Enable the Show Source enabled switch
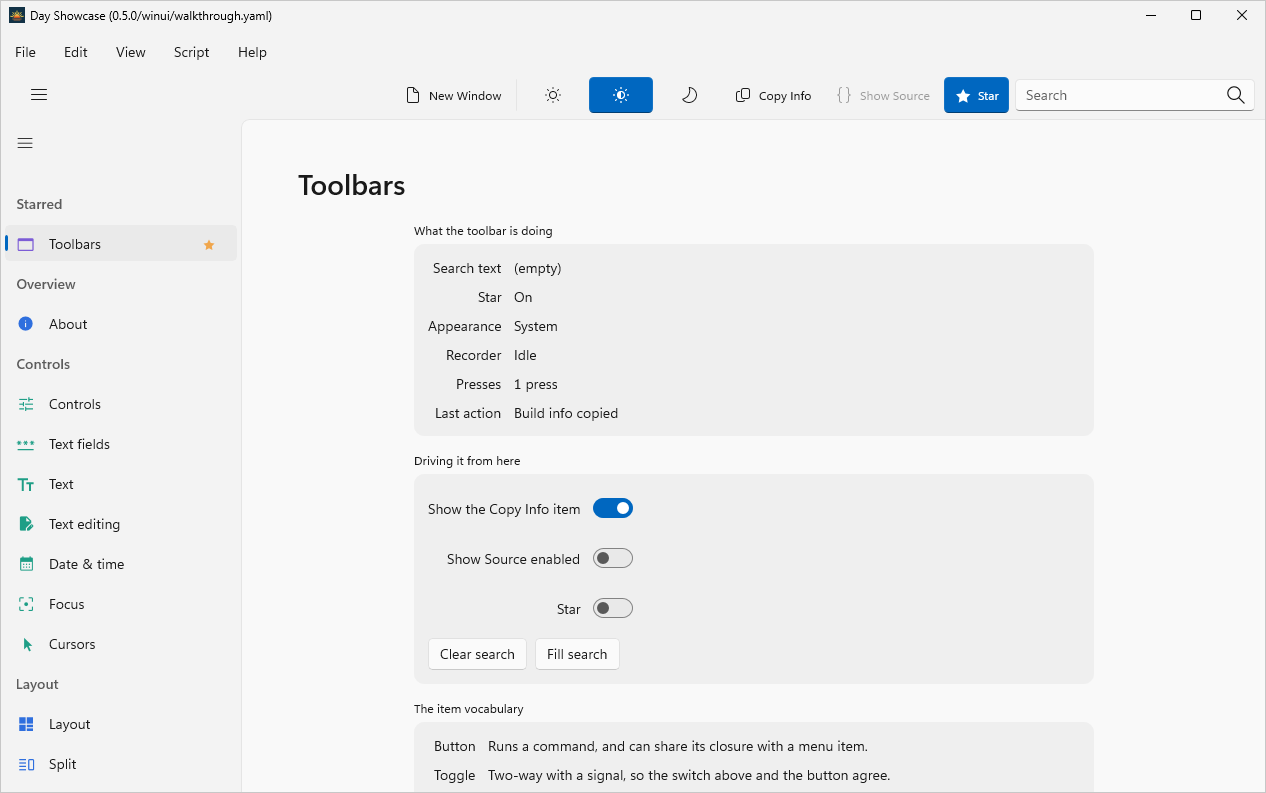1266x793 pixels. pyautogui.click(x=613, y=558)
